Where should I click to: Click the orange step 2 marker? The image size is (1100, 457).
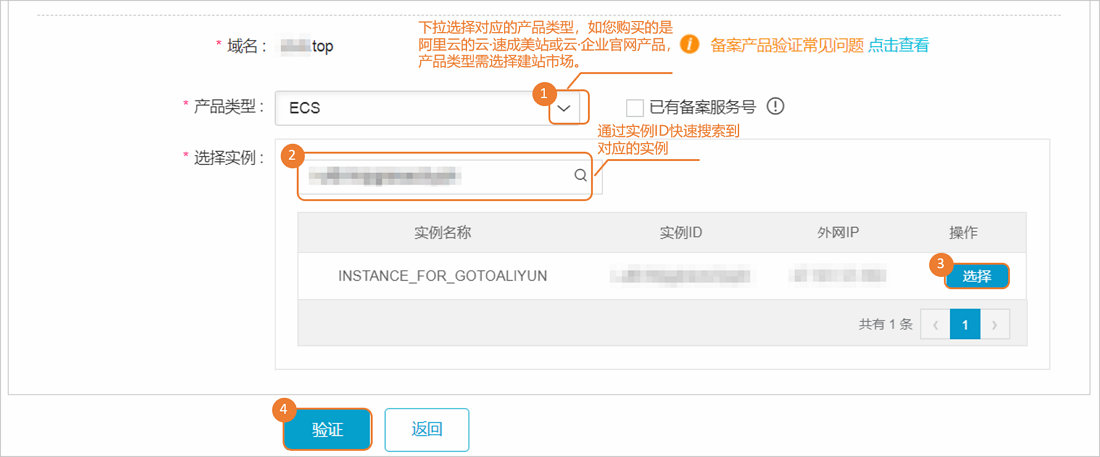(x=291, y=155)
